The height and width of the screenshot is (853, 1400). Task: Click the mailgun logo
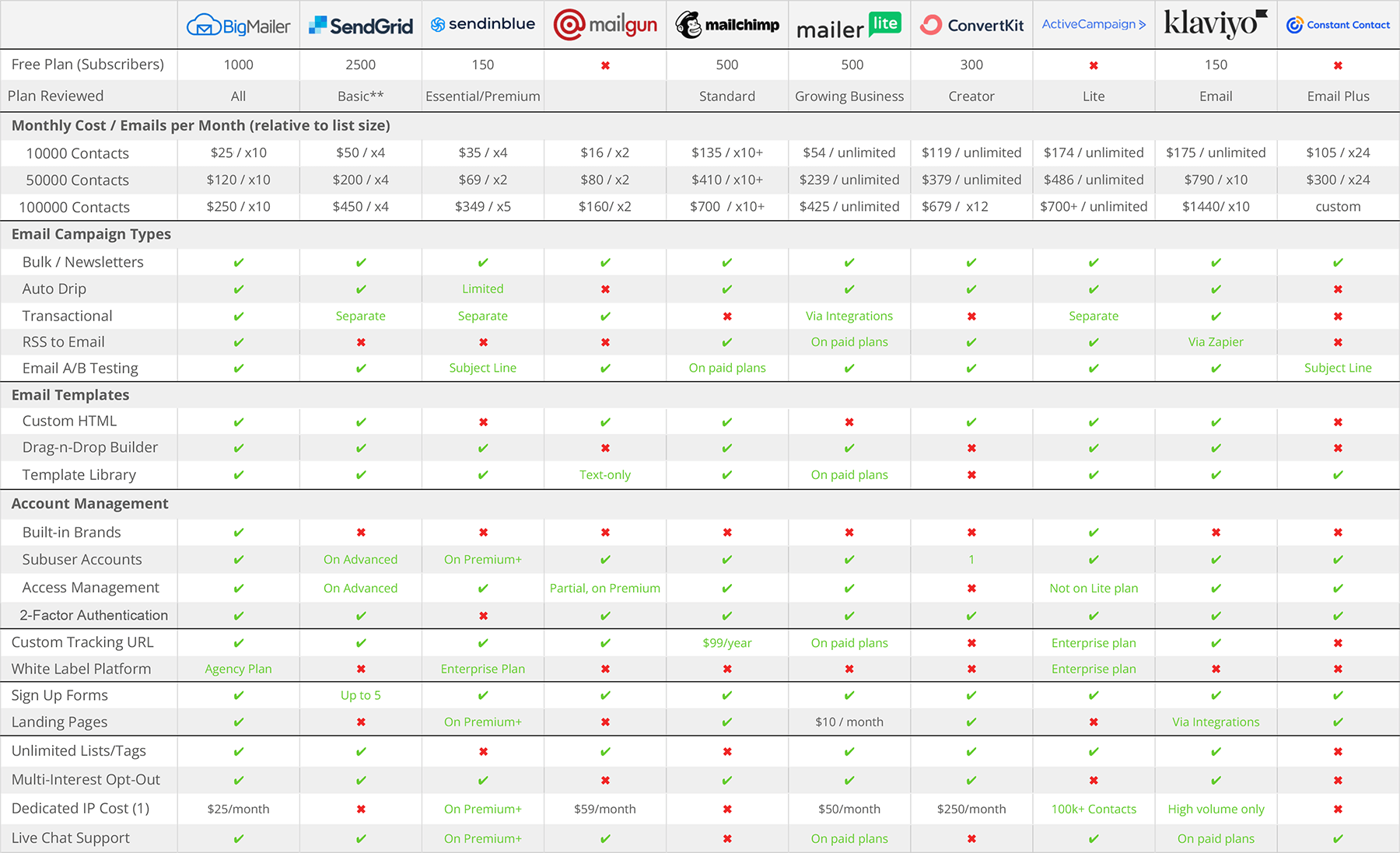pos(604,25)
